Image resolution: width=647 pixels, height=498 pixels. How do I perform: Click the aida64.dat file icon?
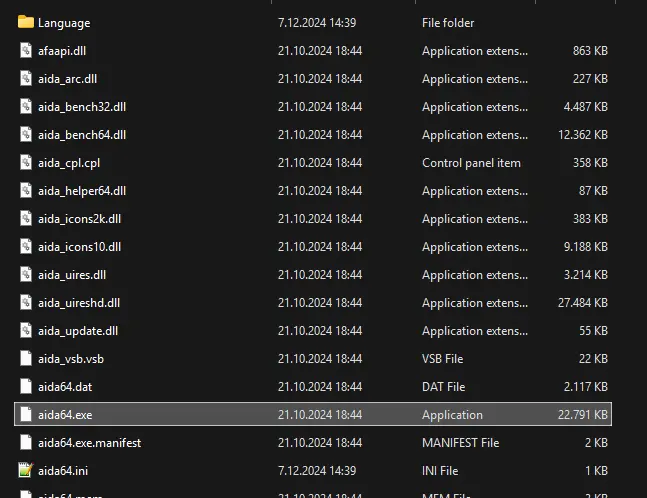coord(26,386)
